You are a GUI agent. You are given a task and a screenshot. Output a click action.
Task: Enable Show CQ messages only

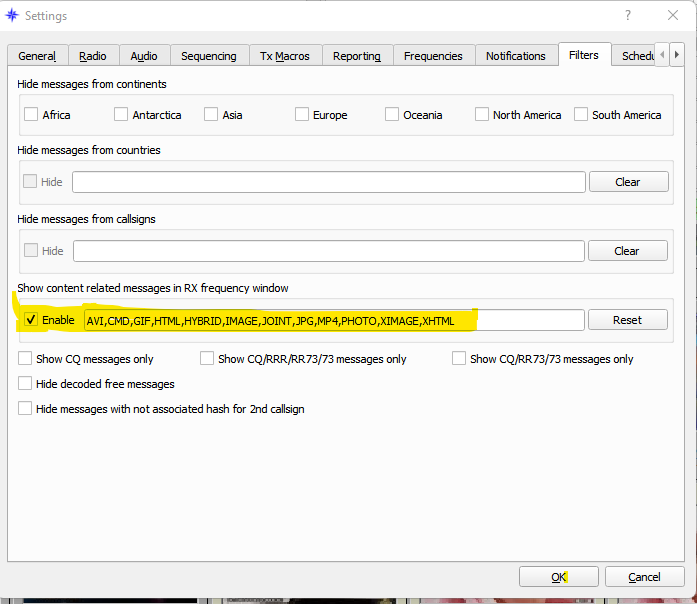[26, 359]
